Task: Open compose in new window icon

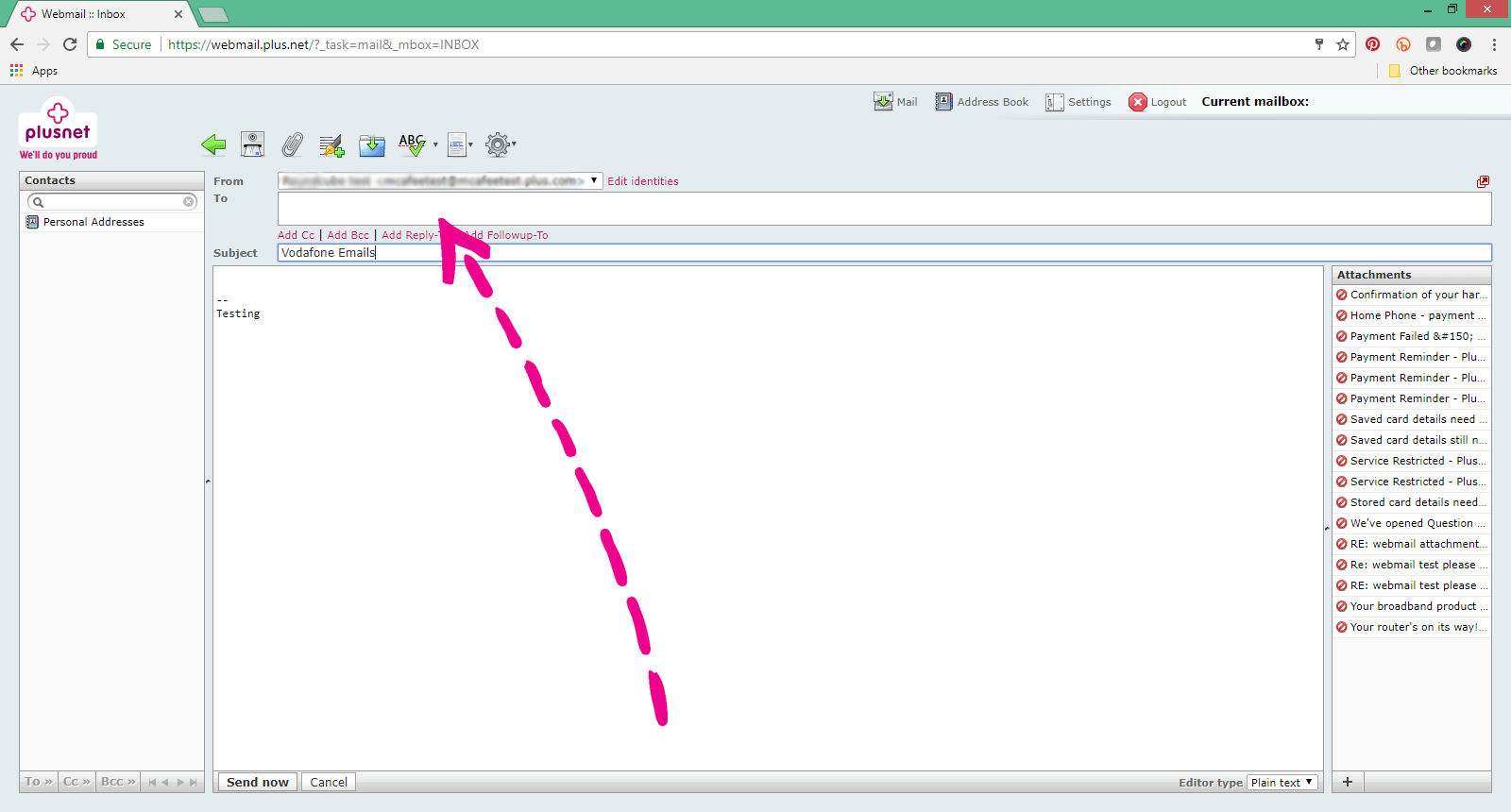Action: tap(1483, 181)
